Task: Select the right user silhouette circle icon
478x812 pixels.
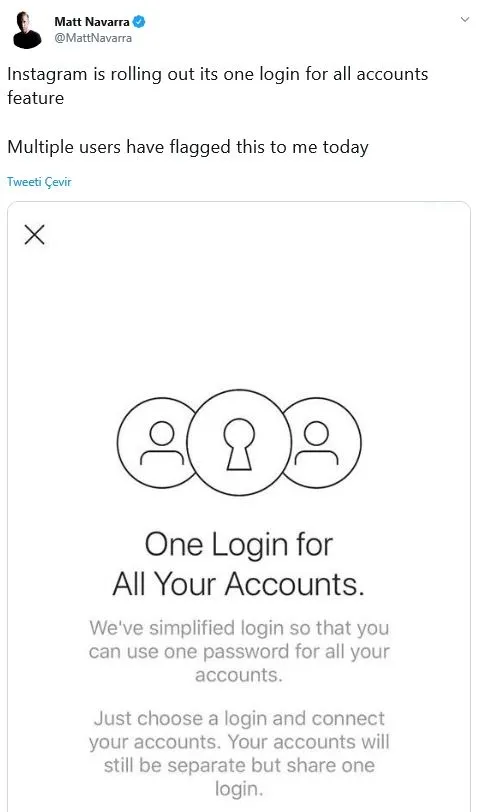Action: pos(321,443)
